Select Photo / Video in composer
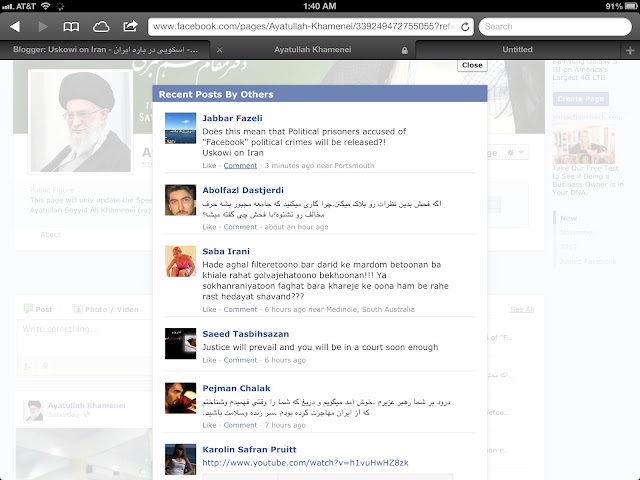Image resolution: width=640 pixels, height=480 pixels. (x=105, y=309)
